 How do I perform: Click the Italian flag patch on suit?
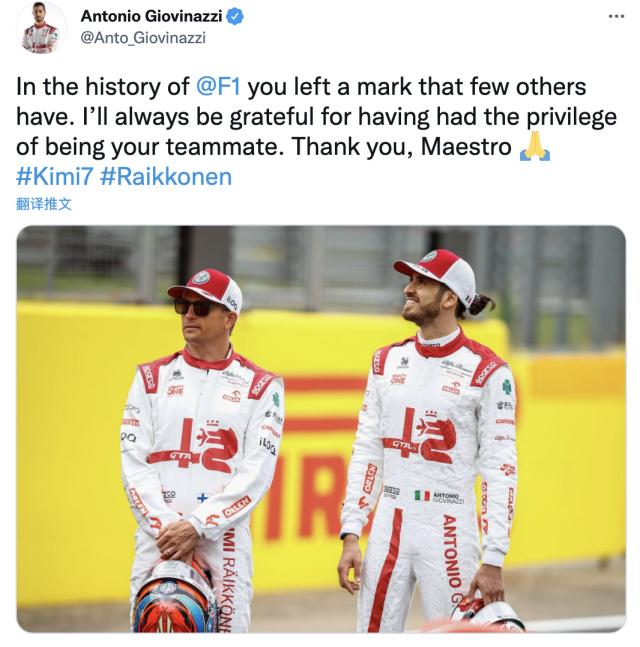coord(422,496)
